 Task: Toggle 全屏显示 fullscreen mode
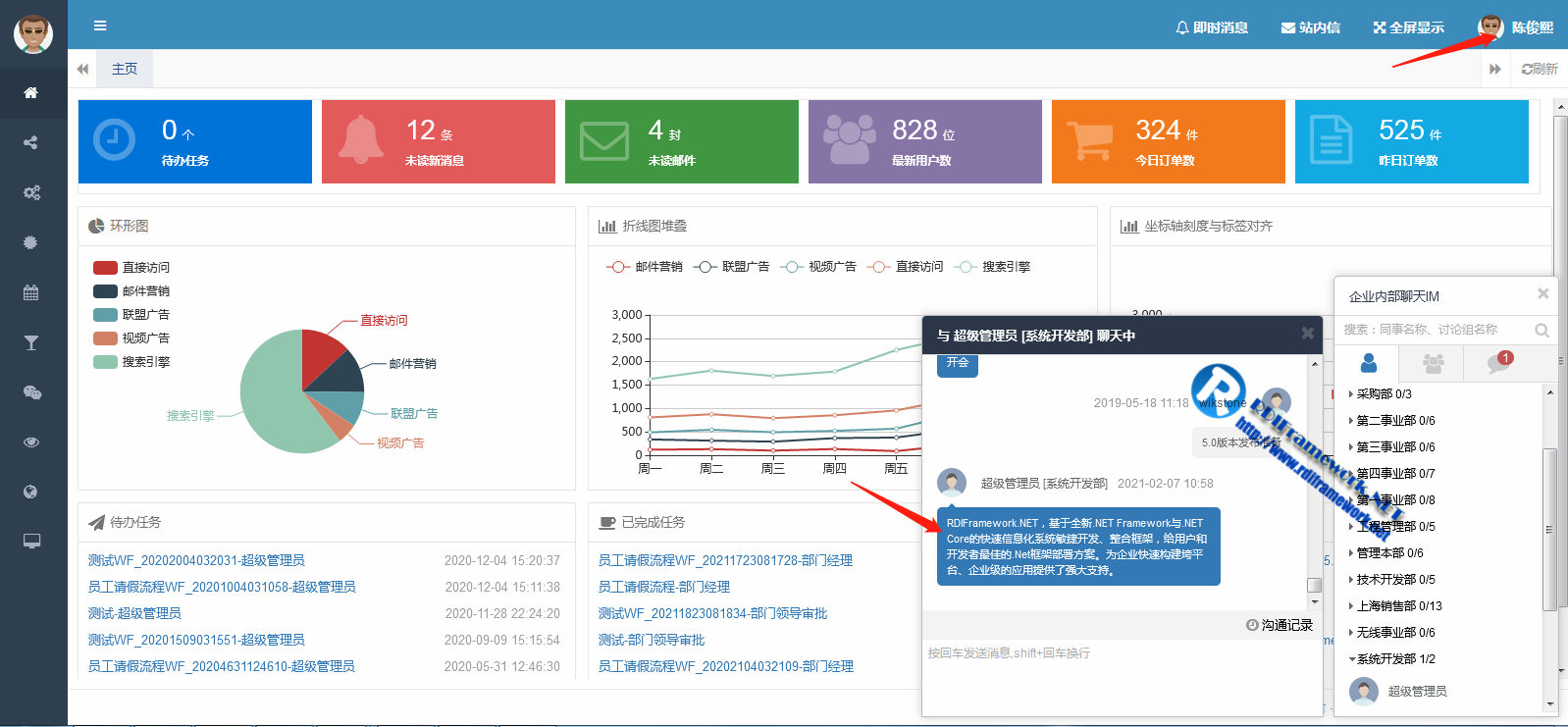[1409, 27]
